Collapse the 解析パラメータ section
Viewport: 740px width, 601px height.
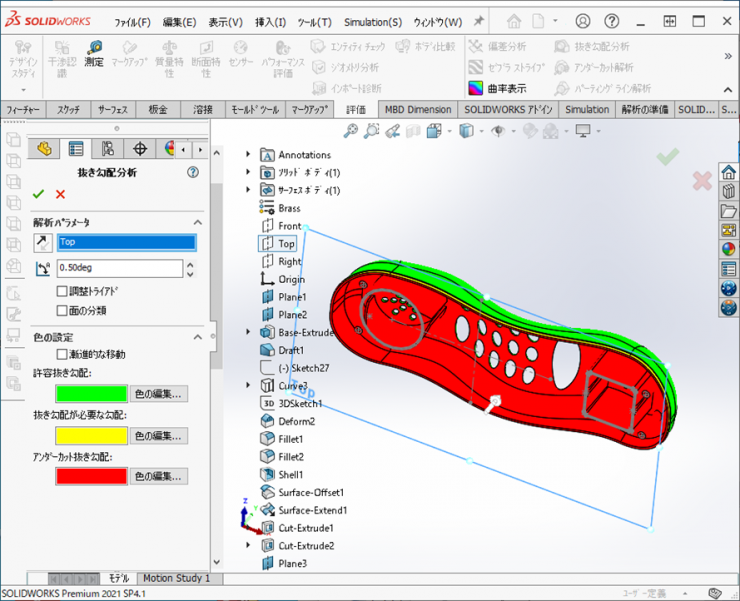pyautogui.click(x=198, y=222)
